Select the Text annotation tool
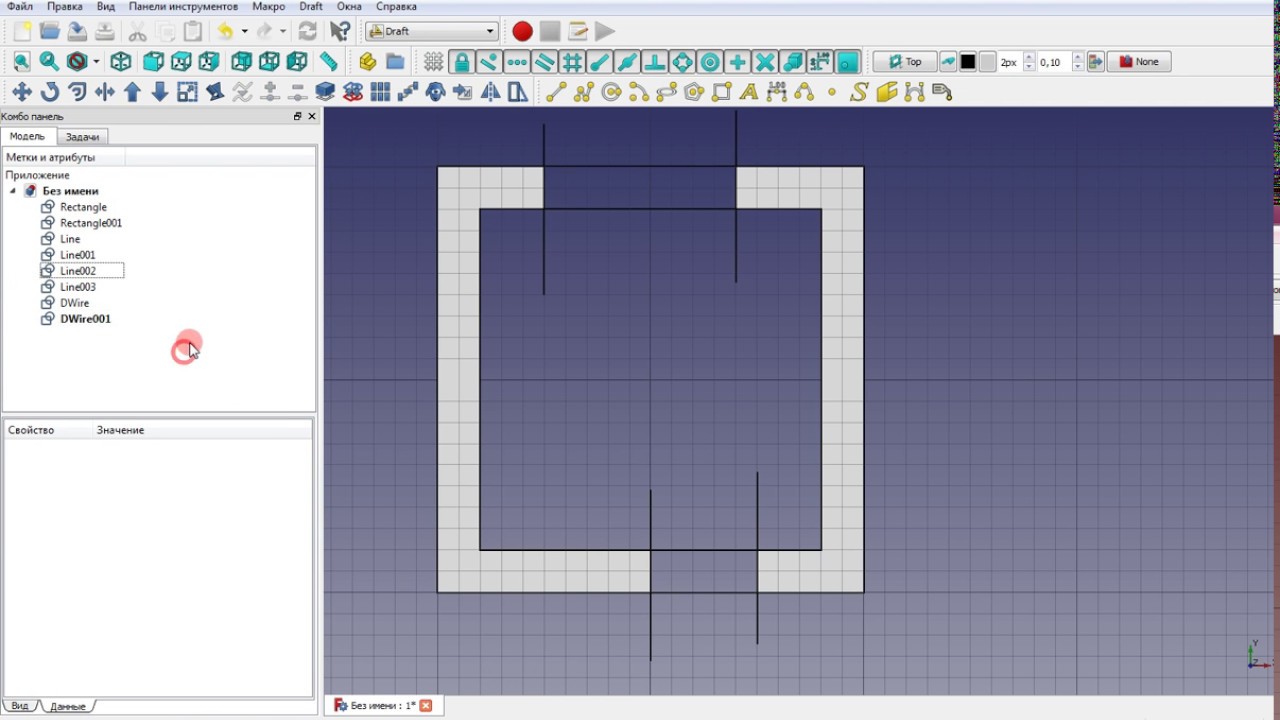Screen dimensions: 1280x720 [x=749, y=92]
